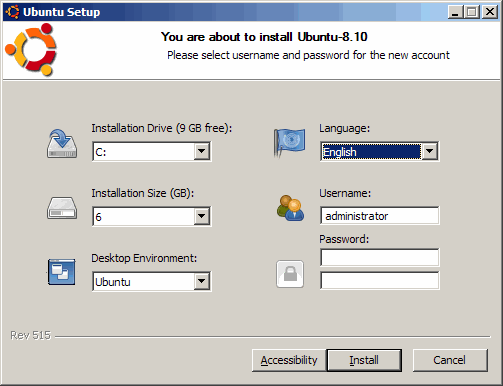Click the 'Installation Size (GB):' label
This screenshot has height=386, width=503.
pos(143,193)
